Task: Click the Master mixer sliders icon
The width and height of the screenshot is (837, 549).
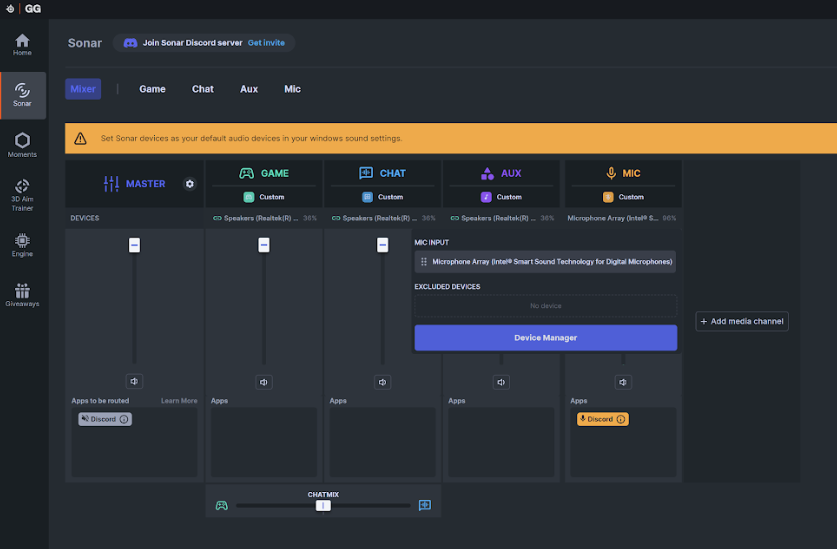Action: tap(111, 184)
